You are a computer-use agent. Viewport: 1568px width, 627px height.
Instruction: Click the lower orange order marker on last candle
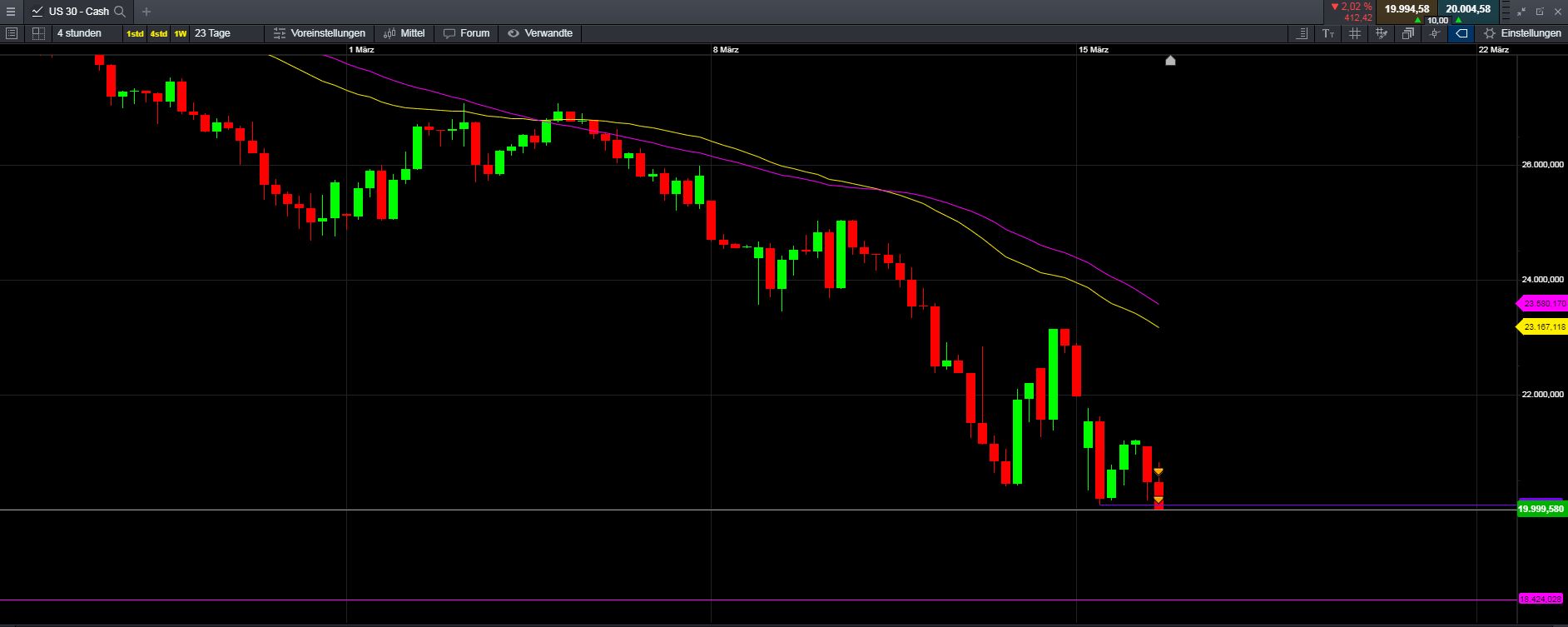(1158, 500)
